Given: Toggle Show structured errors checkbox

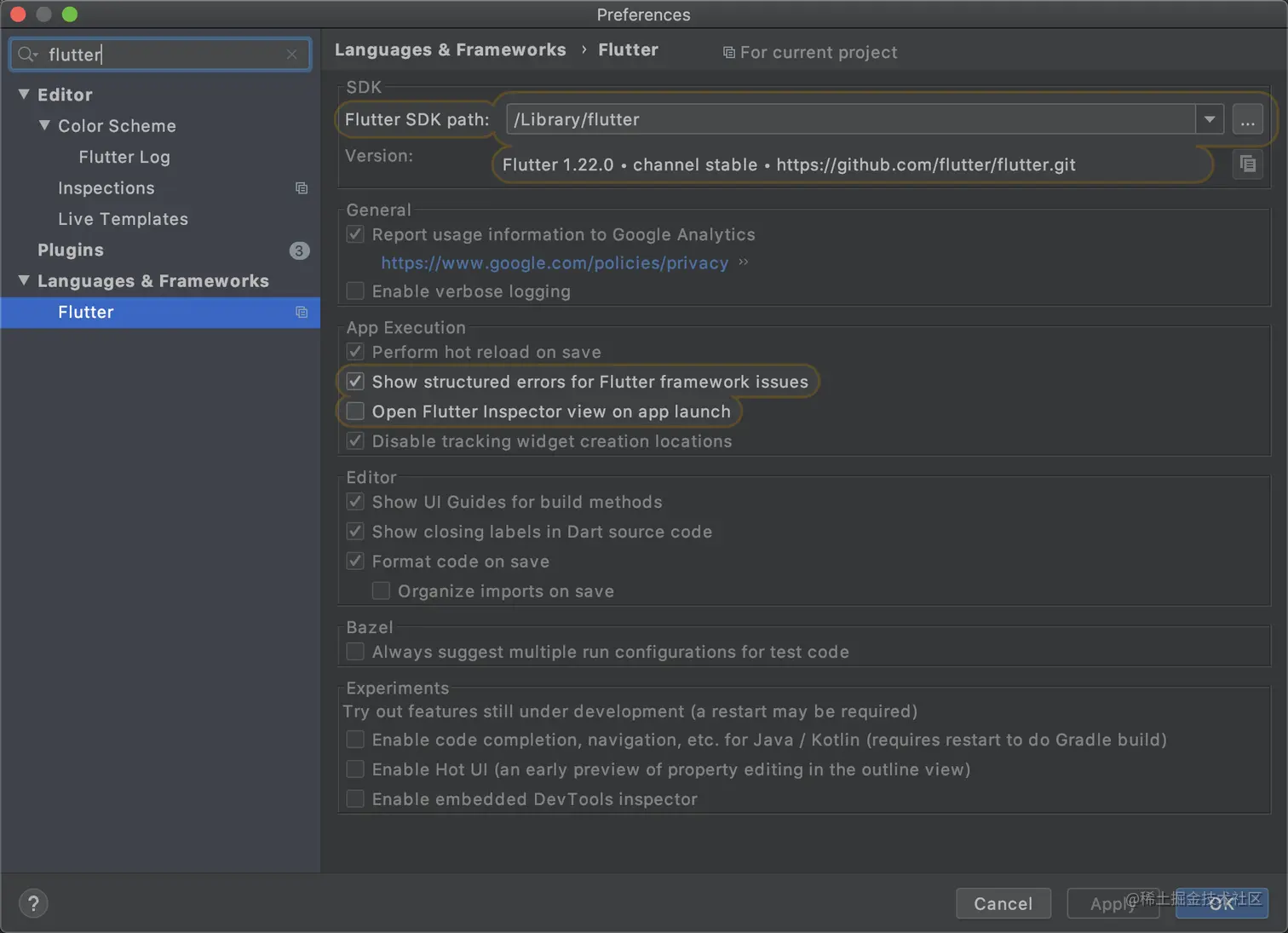Looking at the screenshot, I should click(356, 382).
